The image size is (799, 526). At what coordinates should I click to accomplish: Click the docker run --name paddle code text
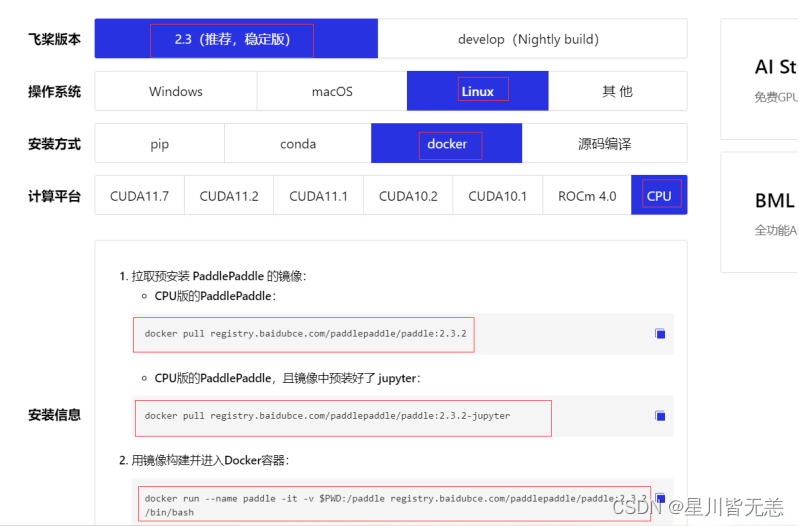395,505
